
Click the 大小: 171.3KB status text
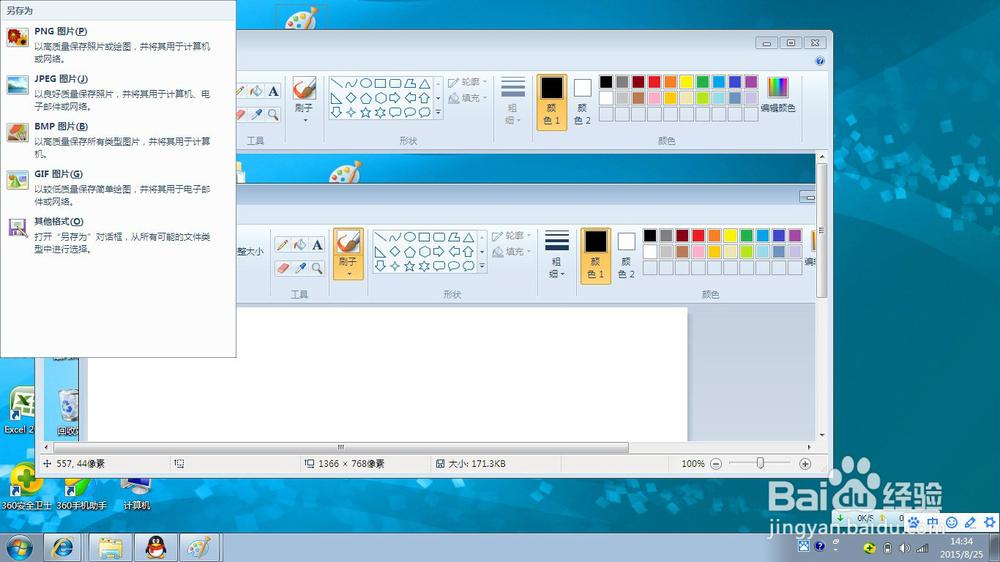(477, 464)
